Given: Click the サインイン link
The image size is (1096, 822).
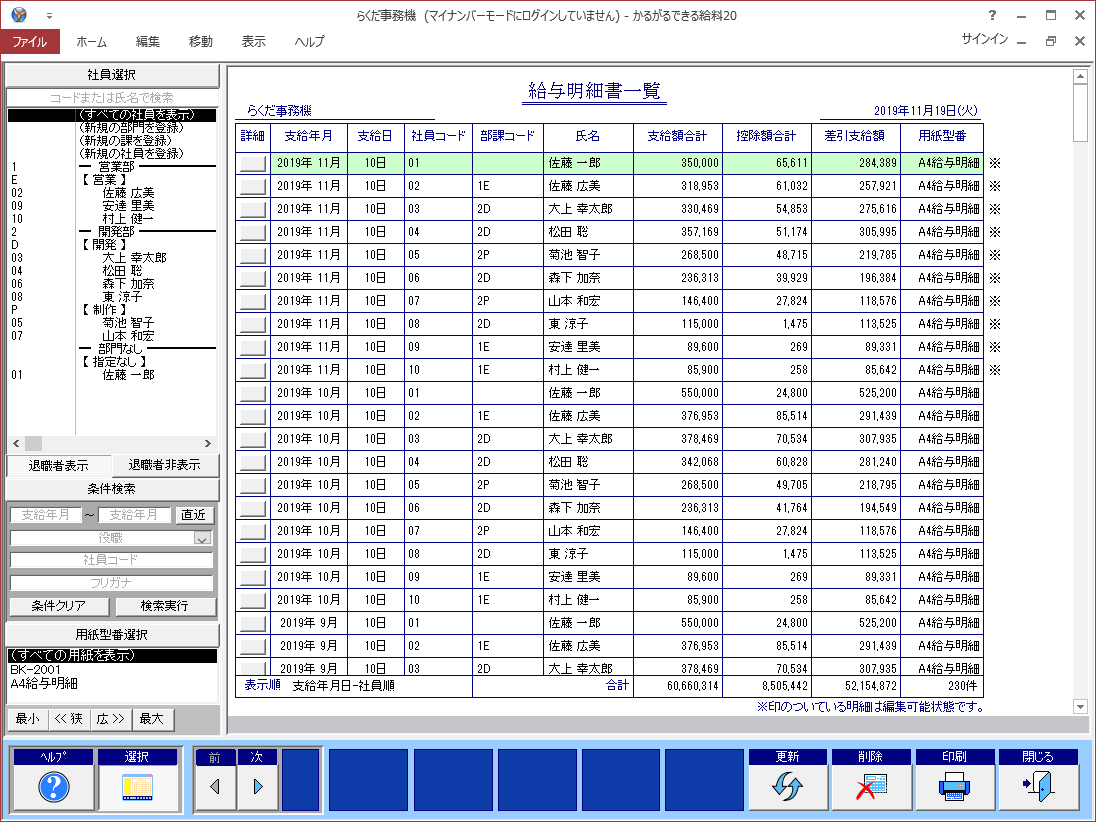Looking at the screenshot, I should tap(984, 39).
